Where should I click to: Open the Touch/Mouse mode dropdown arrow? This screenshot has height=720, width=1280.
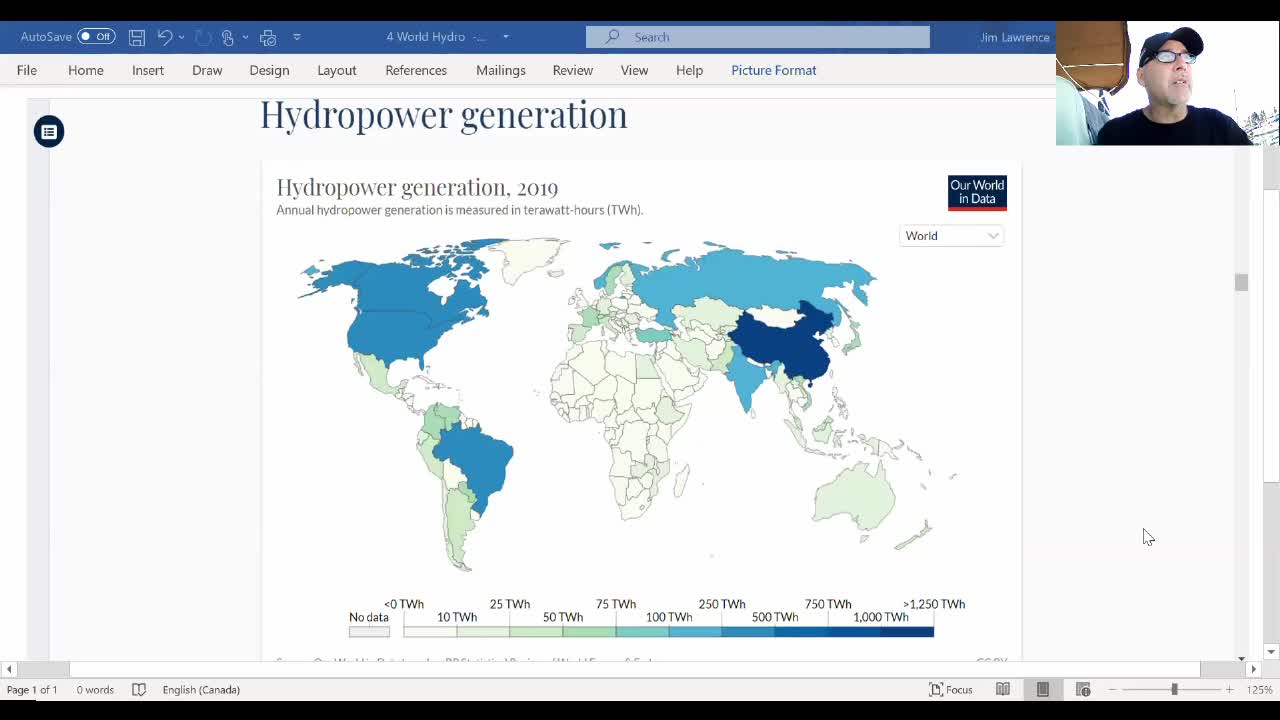pos(245,37)
